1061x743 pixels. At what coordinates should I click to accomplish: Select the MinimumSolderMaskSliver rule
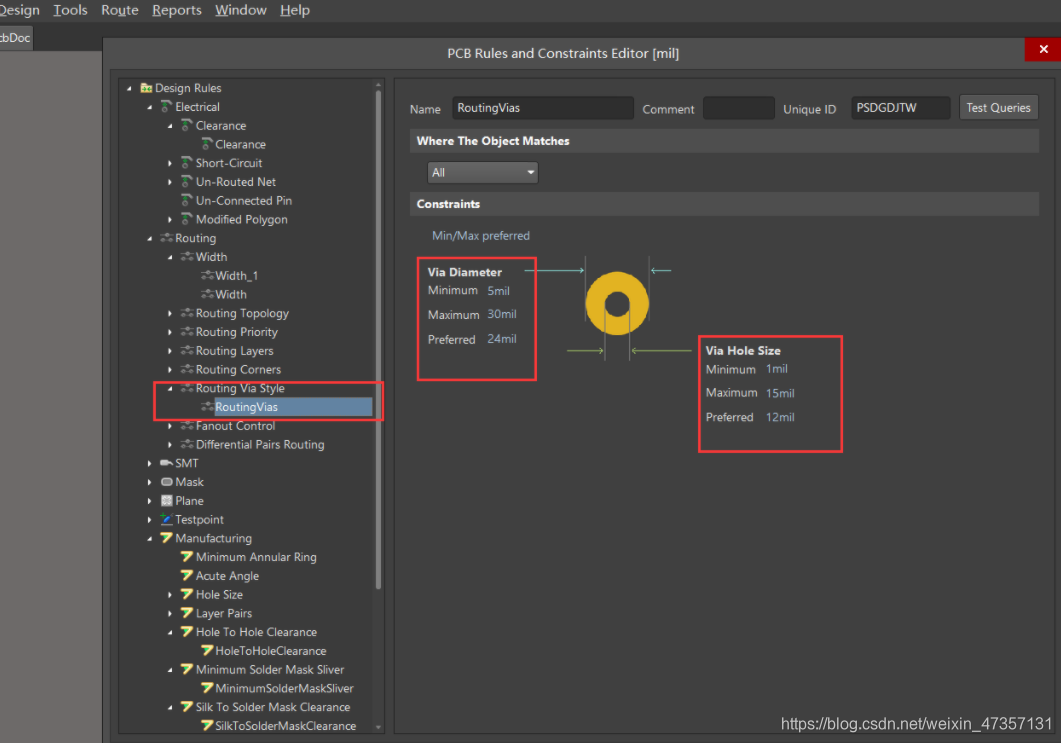284,688
